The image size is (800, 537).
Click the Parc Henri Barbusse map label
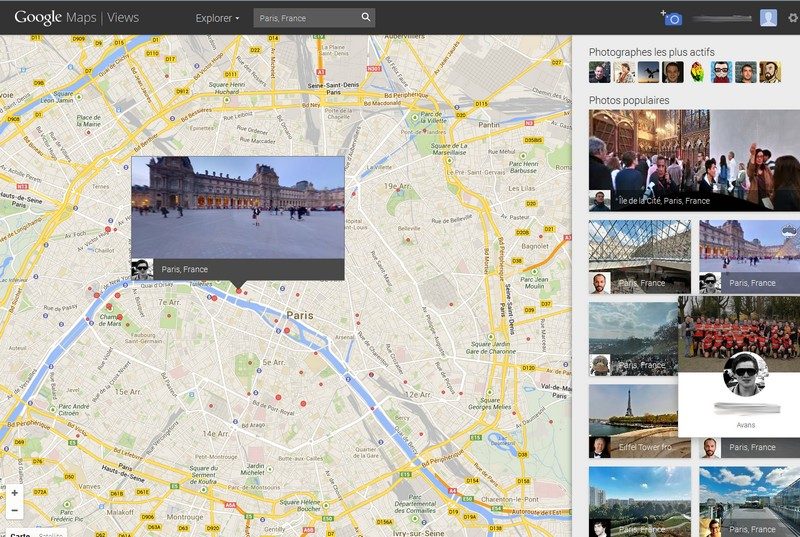tap(523, 167)
